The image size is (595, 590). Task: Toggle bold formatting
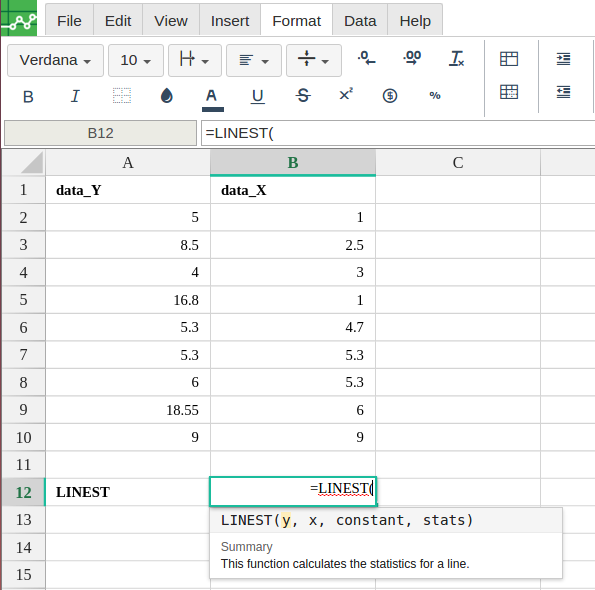coord(28,97)
